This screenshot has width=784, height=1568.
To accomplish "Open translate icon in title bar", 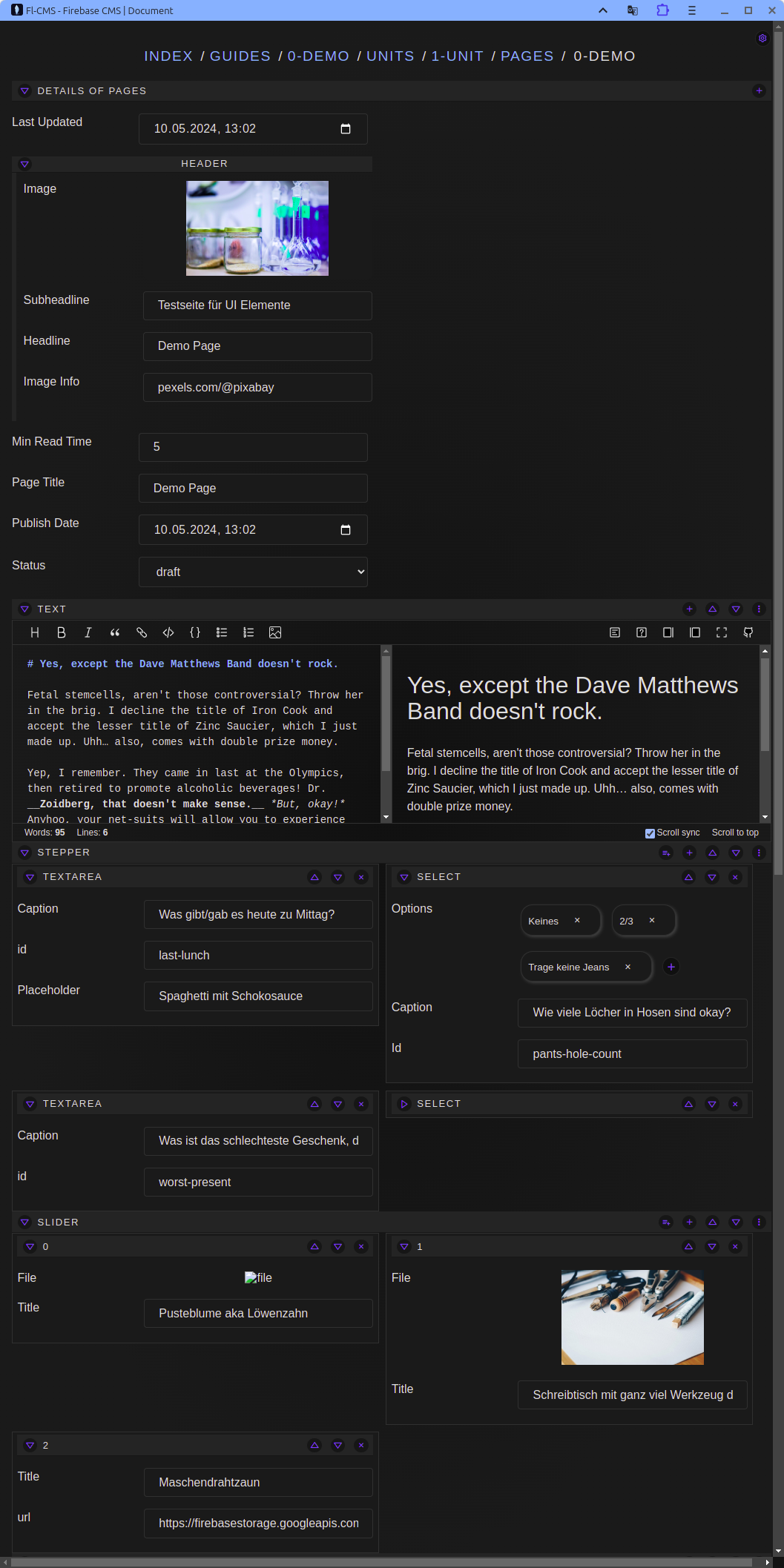I will pyautogui.click(x=633, y=10).
